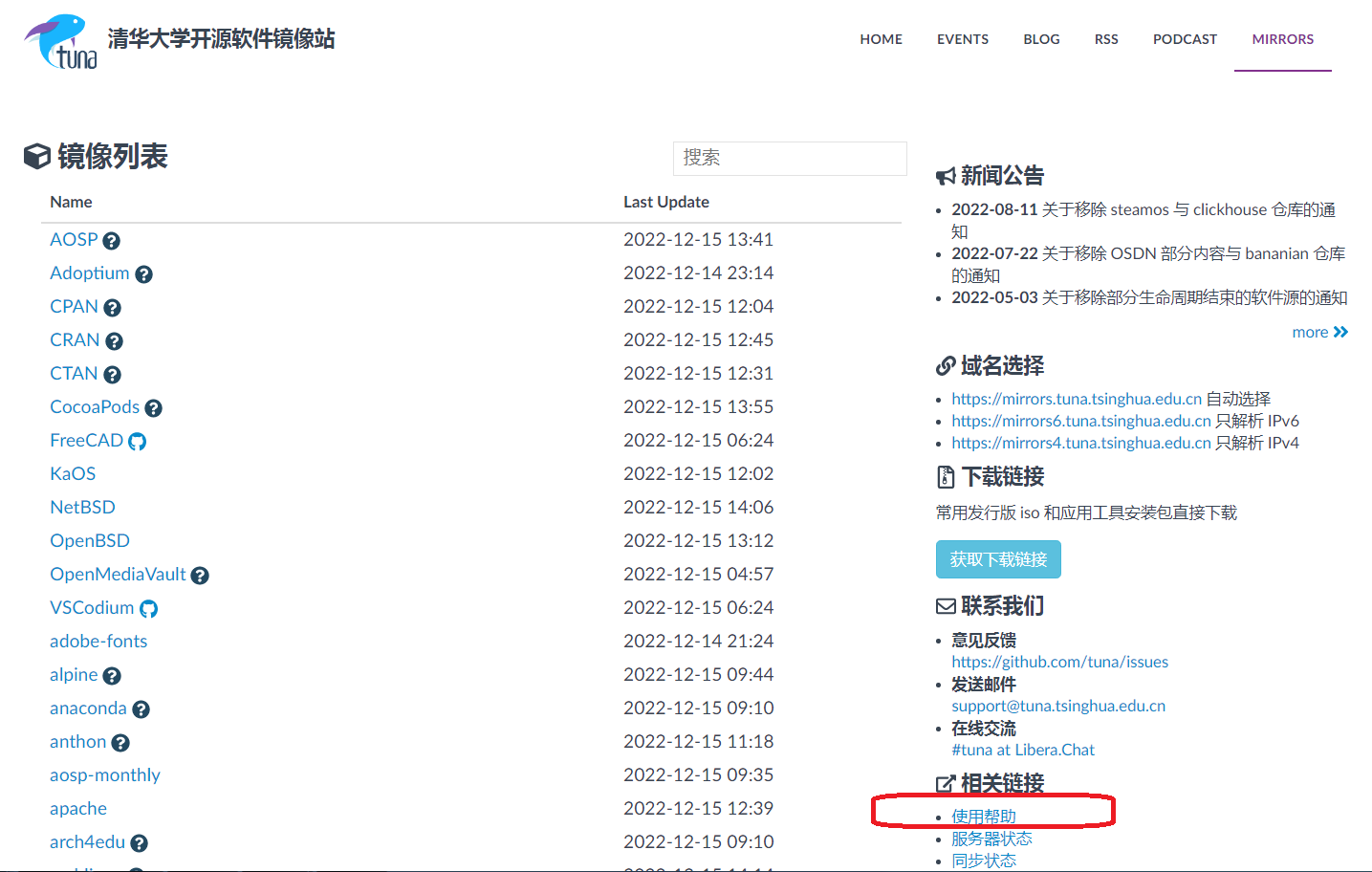Open the anaconda help icon
Screen dimensions: 1372x872
coord(141,709)
